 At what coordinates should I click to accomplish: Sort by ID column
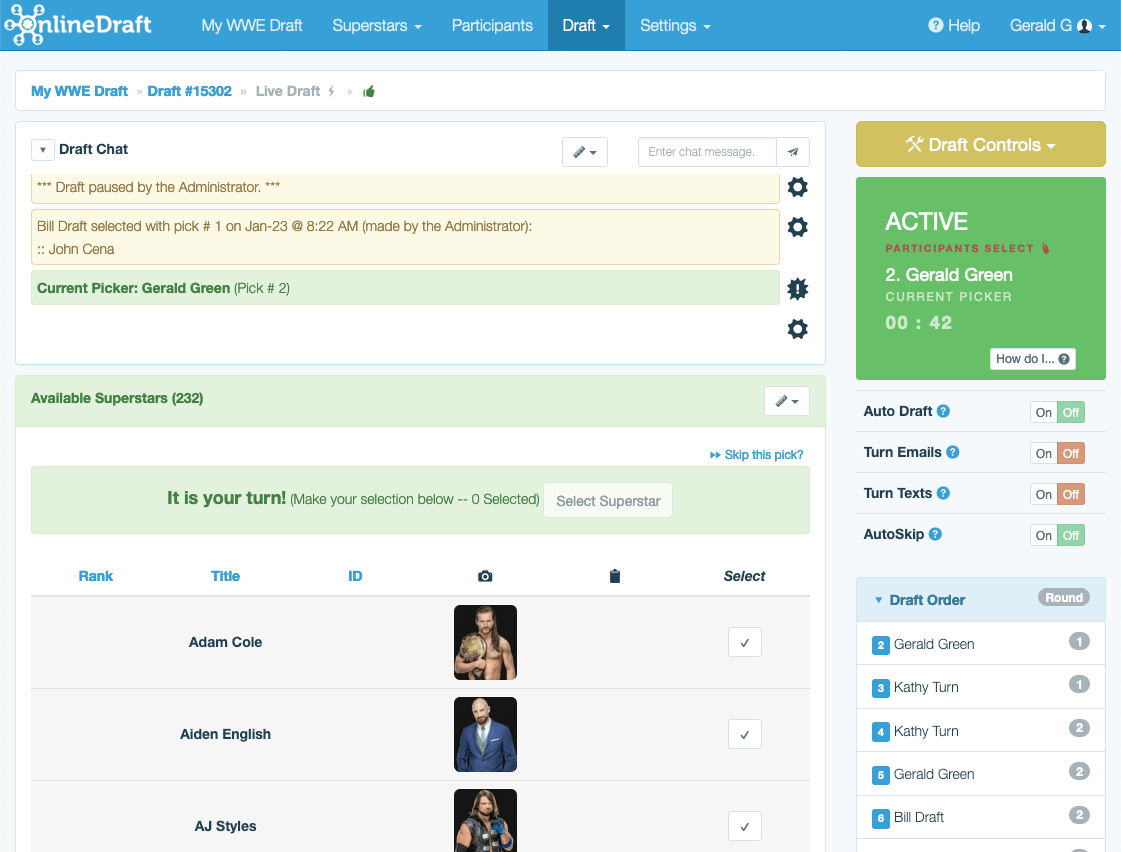355,576
